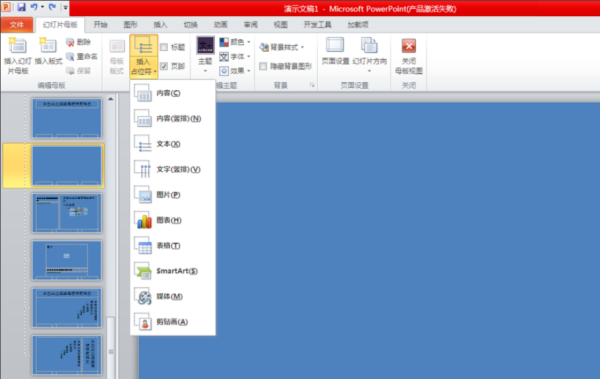This screenshot has width=600, height=379.
Task: Pick the SmartArt placeholder icon in menu
Action: [143, 271]
